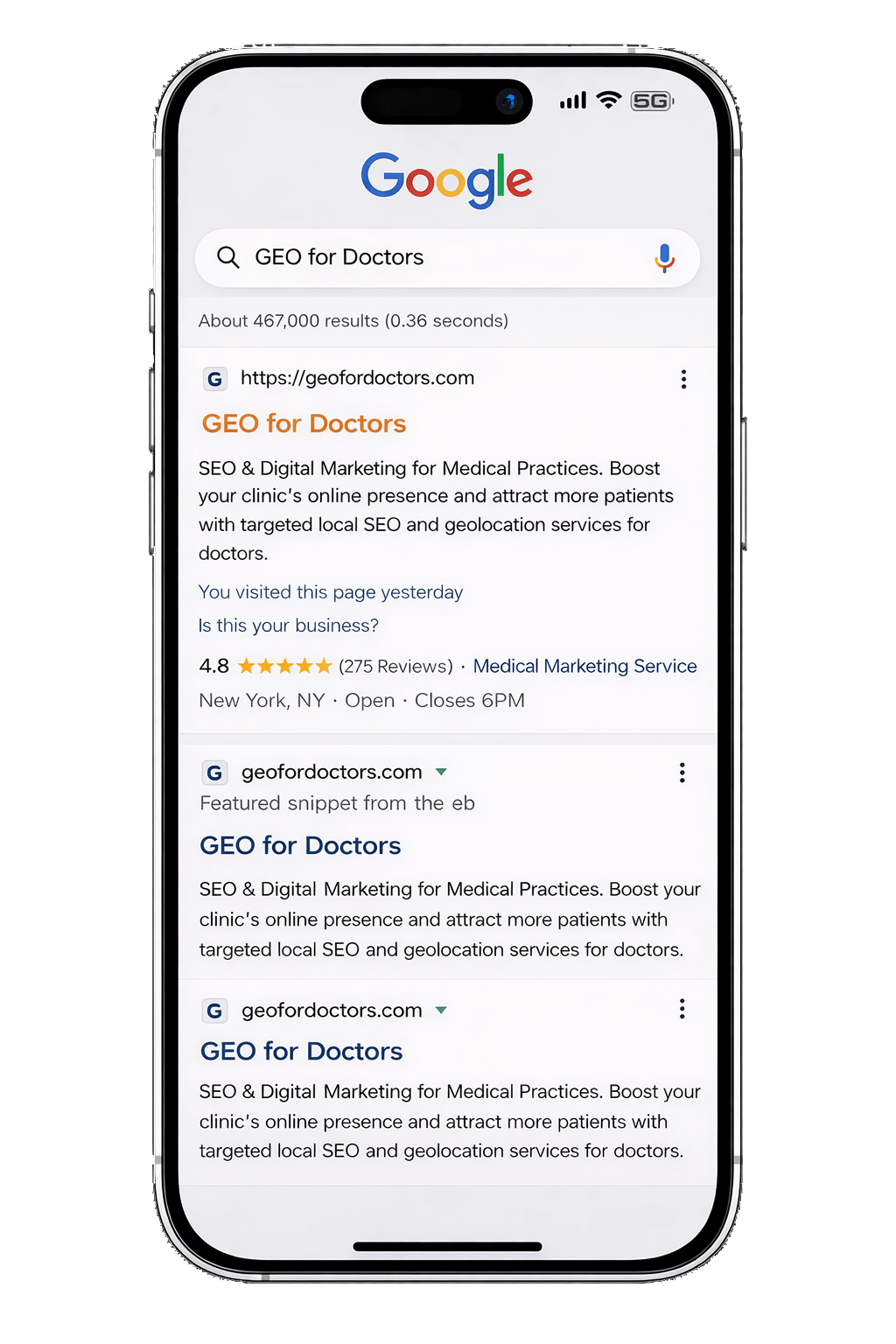The height and width of the screenshot is (1344, 896).
Task: Open featured snippet GEO for Doctors title
Action: [300, 845]
